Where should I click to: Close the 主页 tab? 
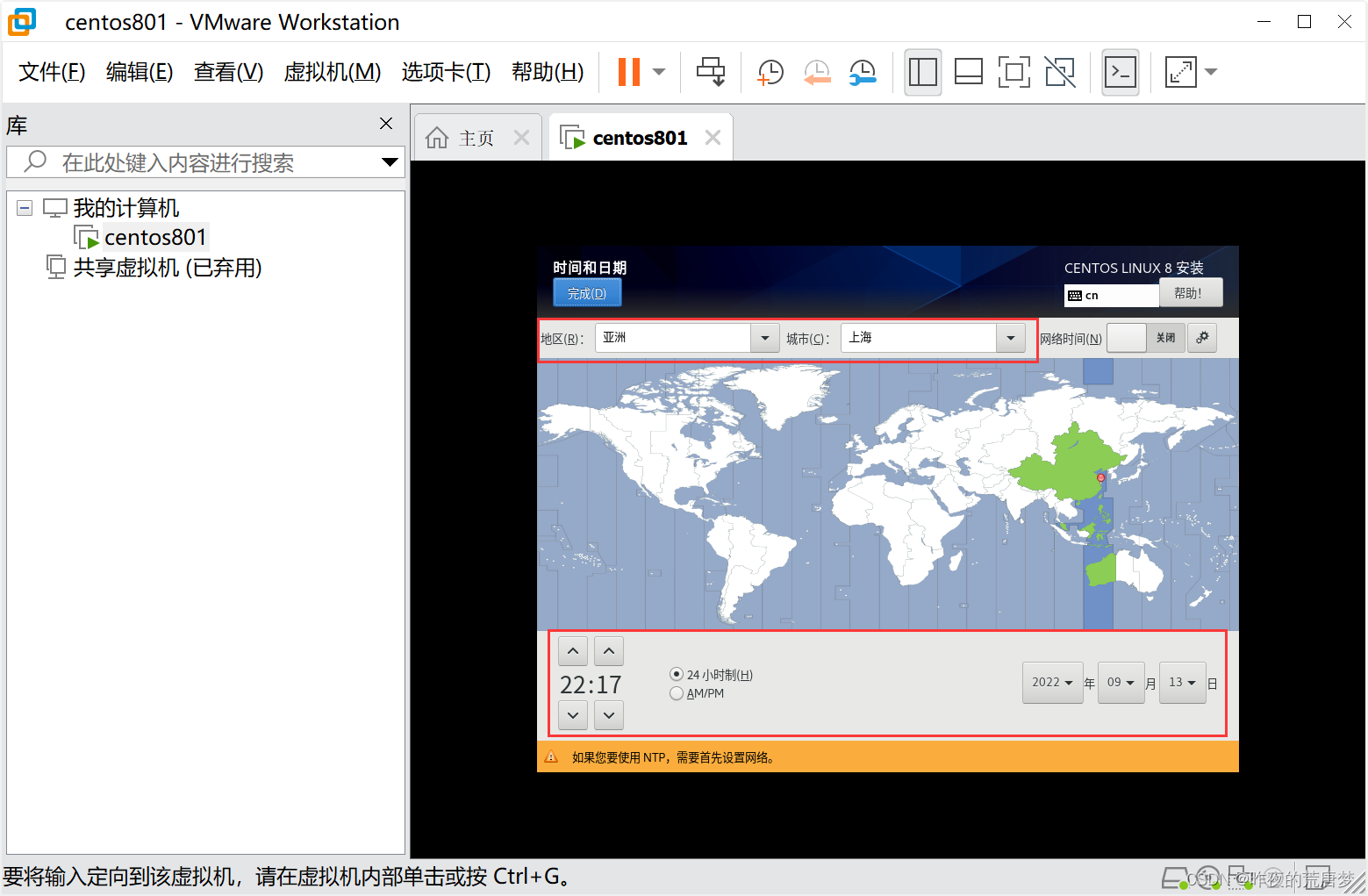(522, 138)
